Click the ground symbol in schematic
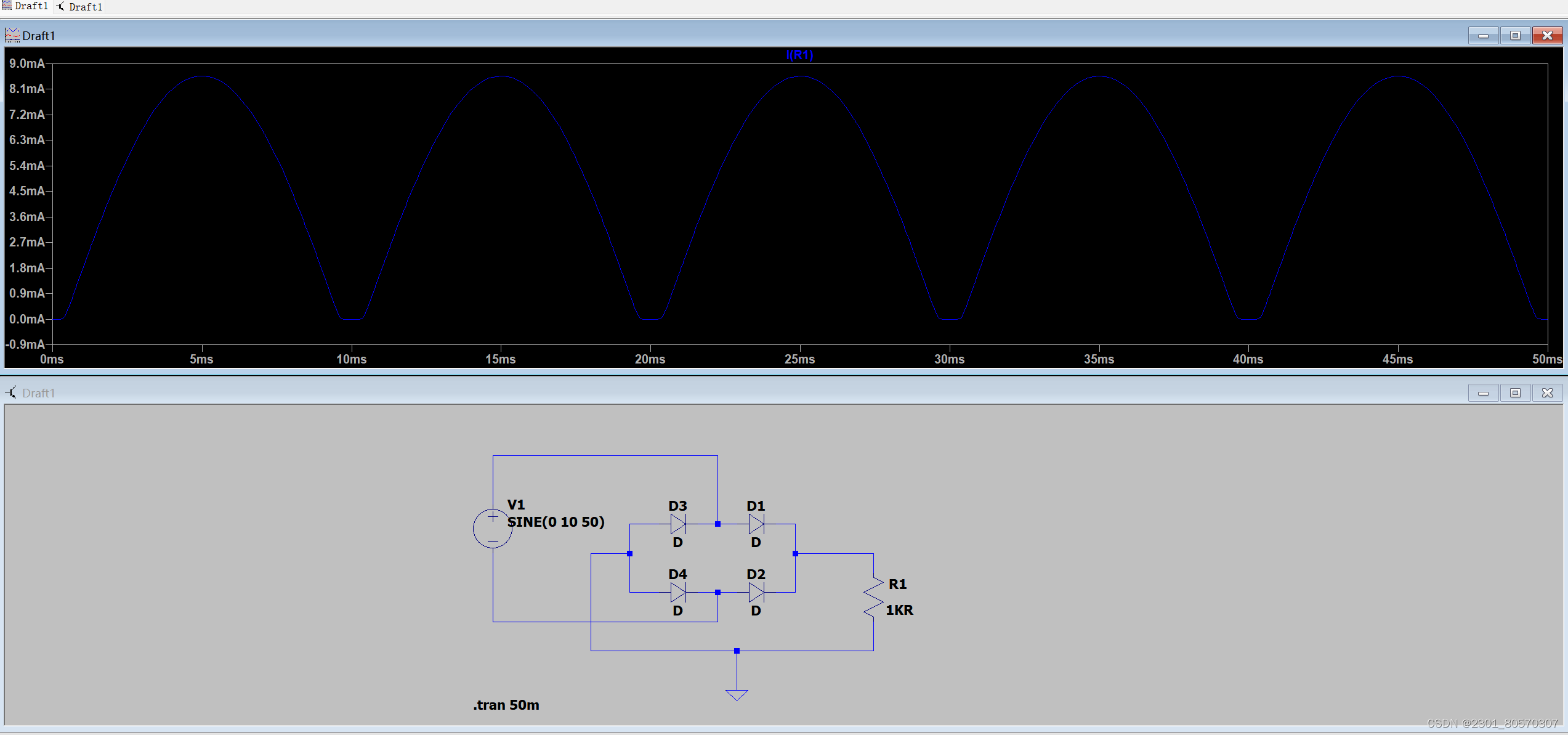 point(737,694)
